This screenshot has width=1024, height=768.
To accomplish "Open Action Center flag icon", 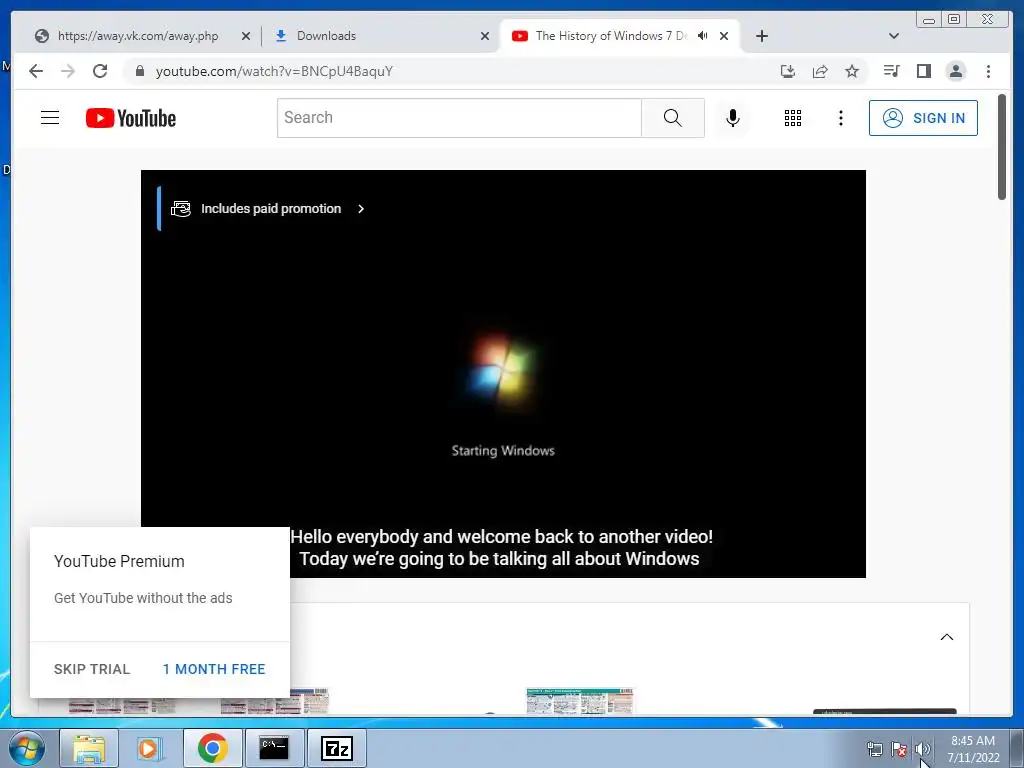I will tap(899, 749).
